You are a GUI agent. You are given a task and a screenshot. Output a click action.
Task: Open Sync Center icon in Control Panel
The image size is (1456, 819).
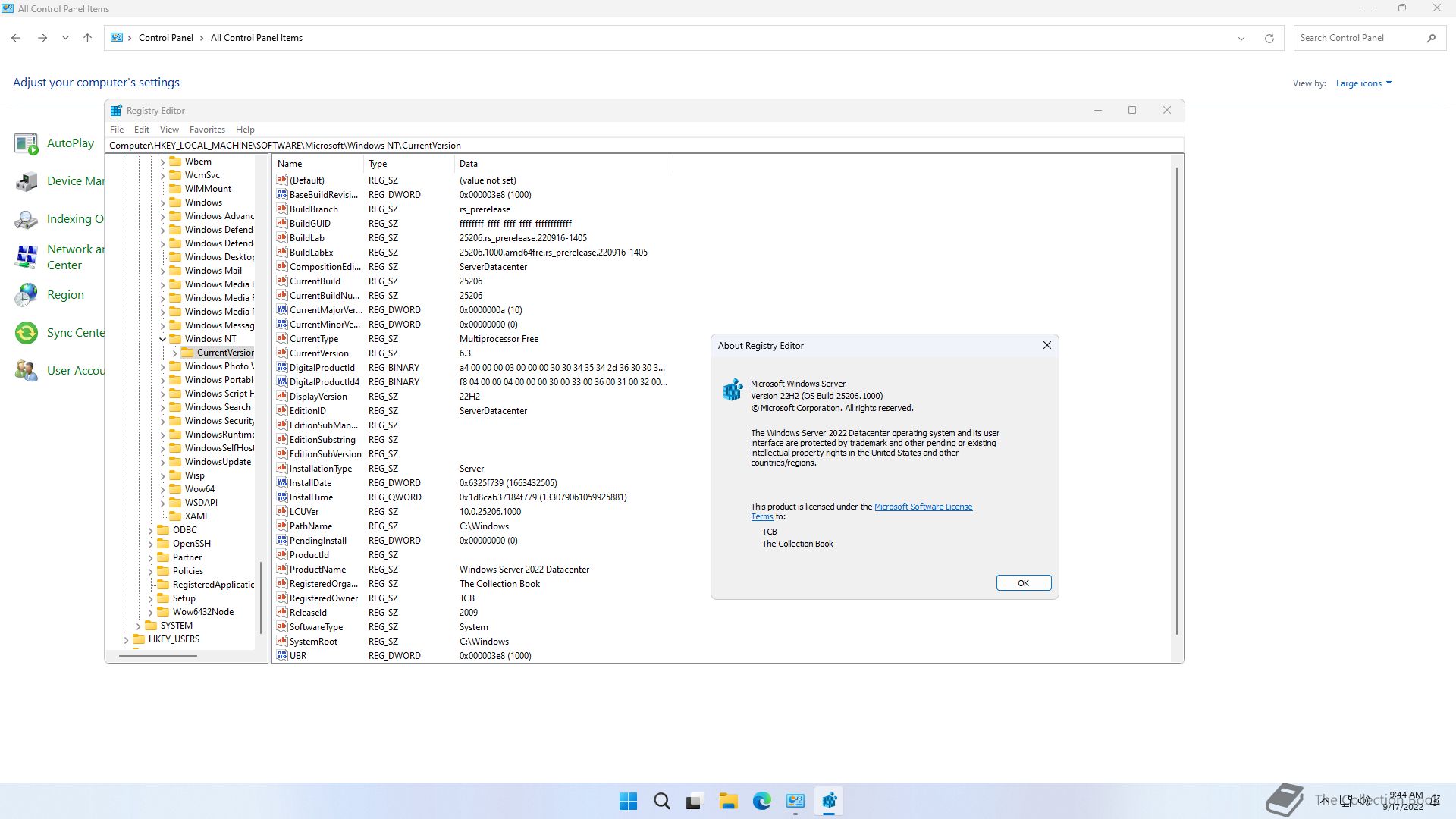pos(27,333)
